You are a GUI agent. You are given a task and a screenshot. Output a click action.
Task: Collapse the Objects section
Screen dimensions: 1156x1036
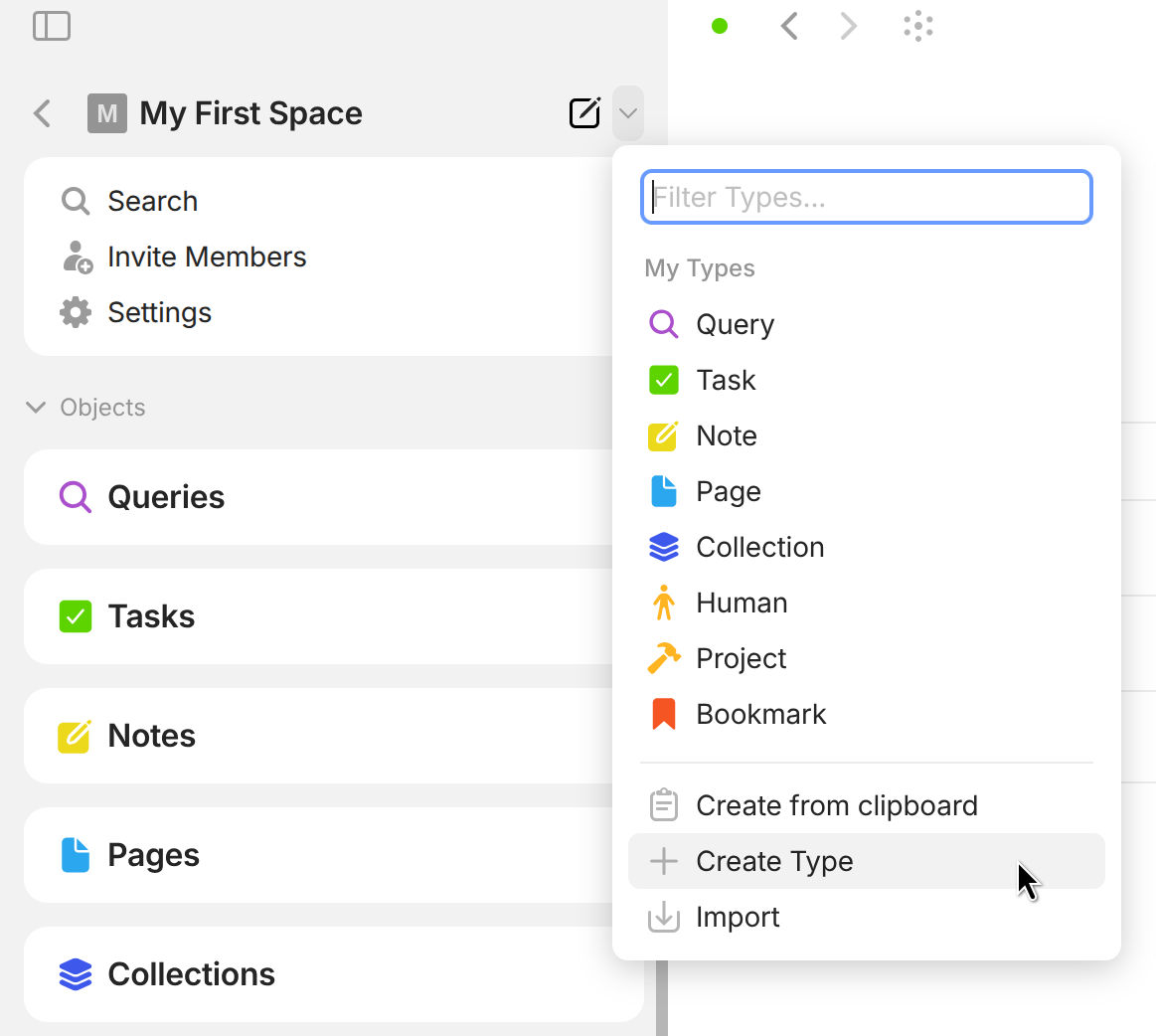(36, 408)
